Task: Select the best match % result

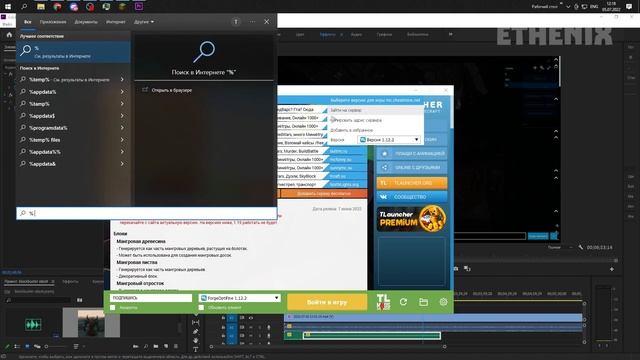Action: click(73, 51)
